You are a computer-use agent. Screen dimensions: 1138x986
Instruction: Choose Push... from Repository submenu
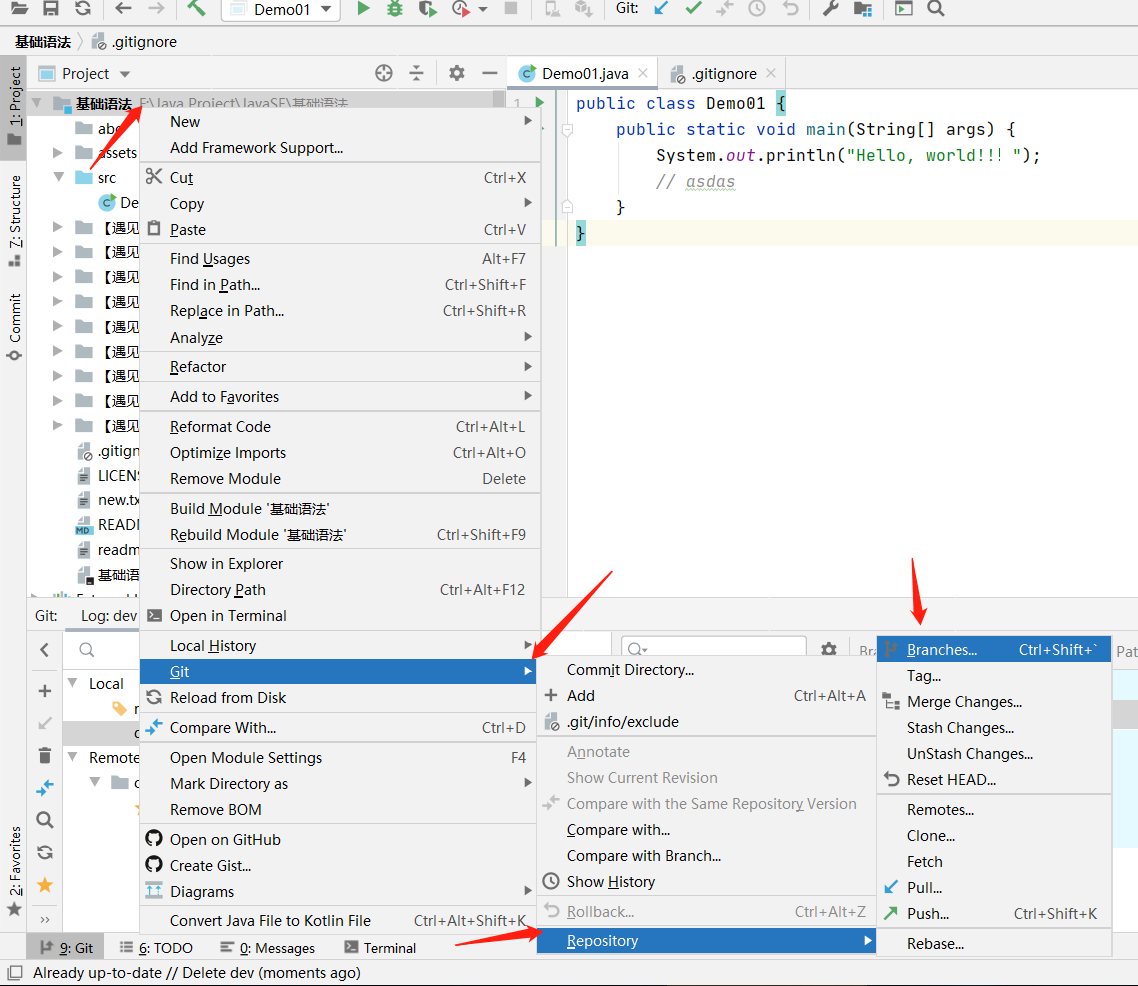tap(994, 913)
